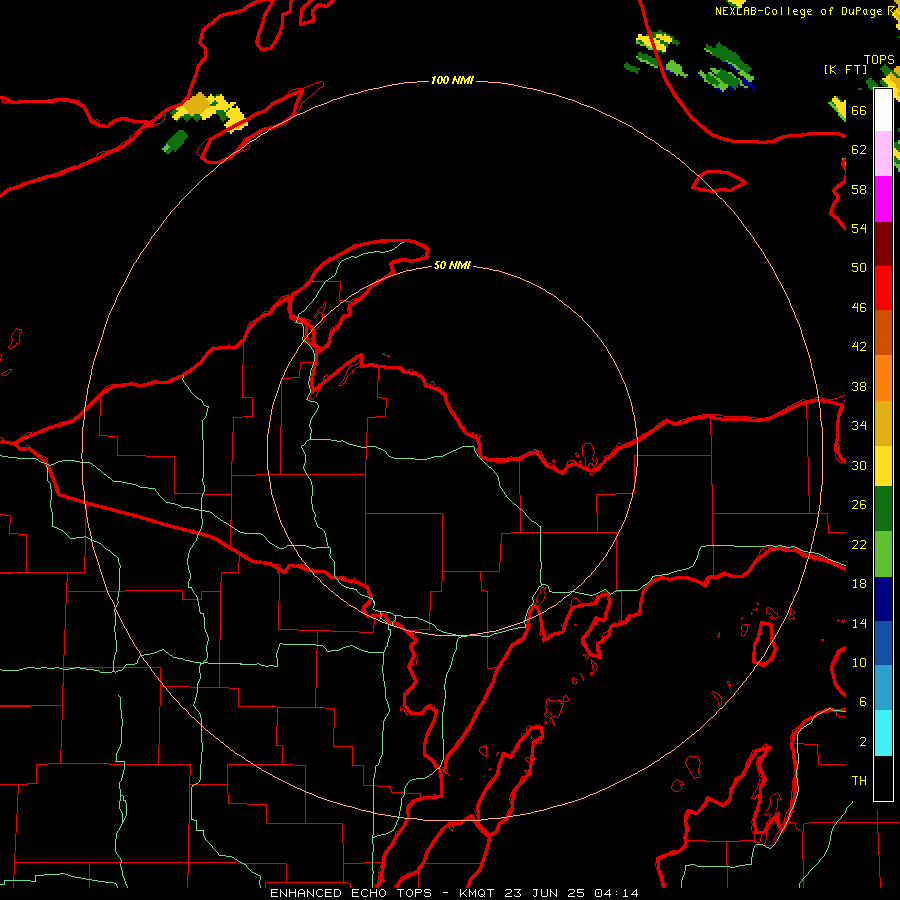900x900 pixels.
Task: Click the '14' legend value
Action: (x=859, y=623)
